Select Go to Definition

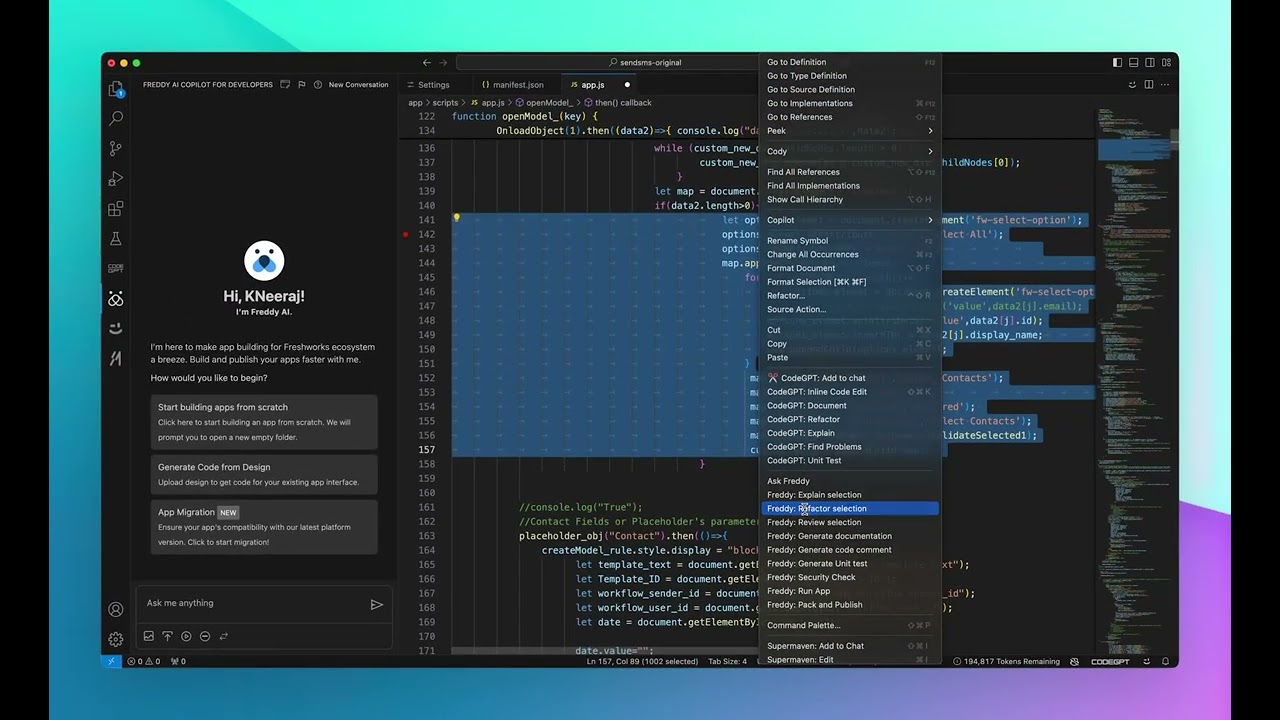click(850, 62)
